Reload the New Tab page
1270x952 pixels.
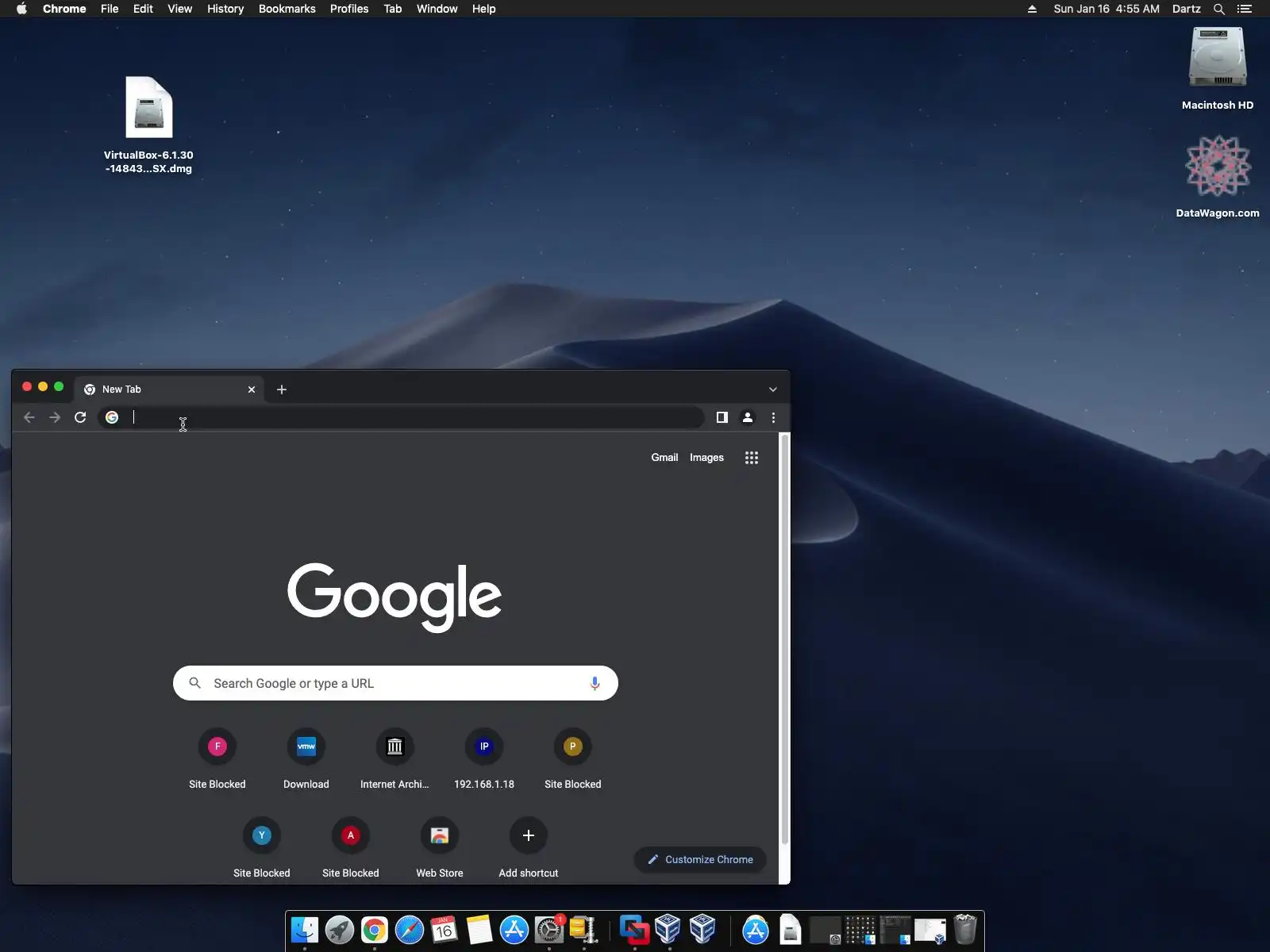point(80,417)
